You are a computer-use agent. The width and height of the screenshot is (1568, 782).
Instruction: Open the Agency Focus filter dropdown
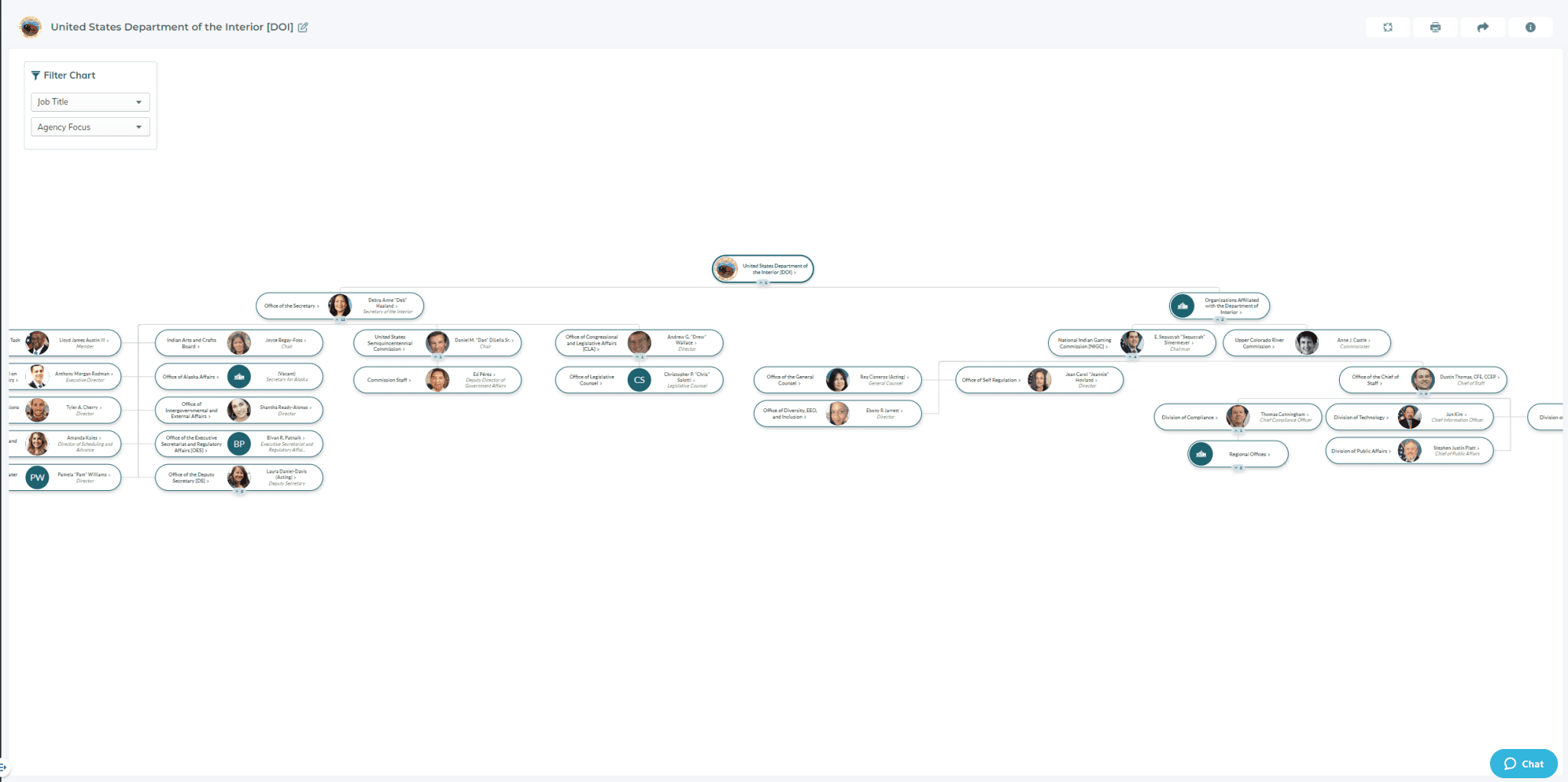(x=90, y=127)
